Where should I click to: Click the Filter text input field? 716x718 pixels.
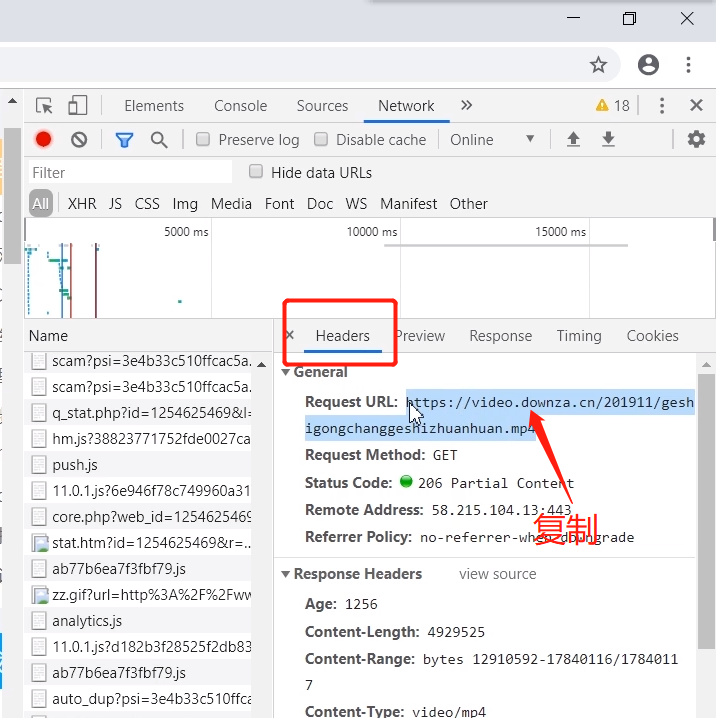click(x=130, y=172)
